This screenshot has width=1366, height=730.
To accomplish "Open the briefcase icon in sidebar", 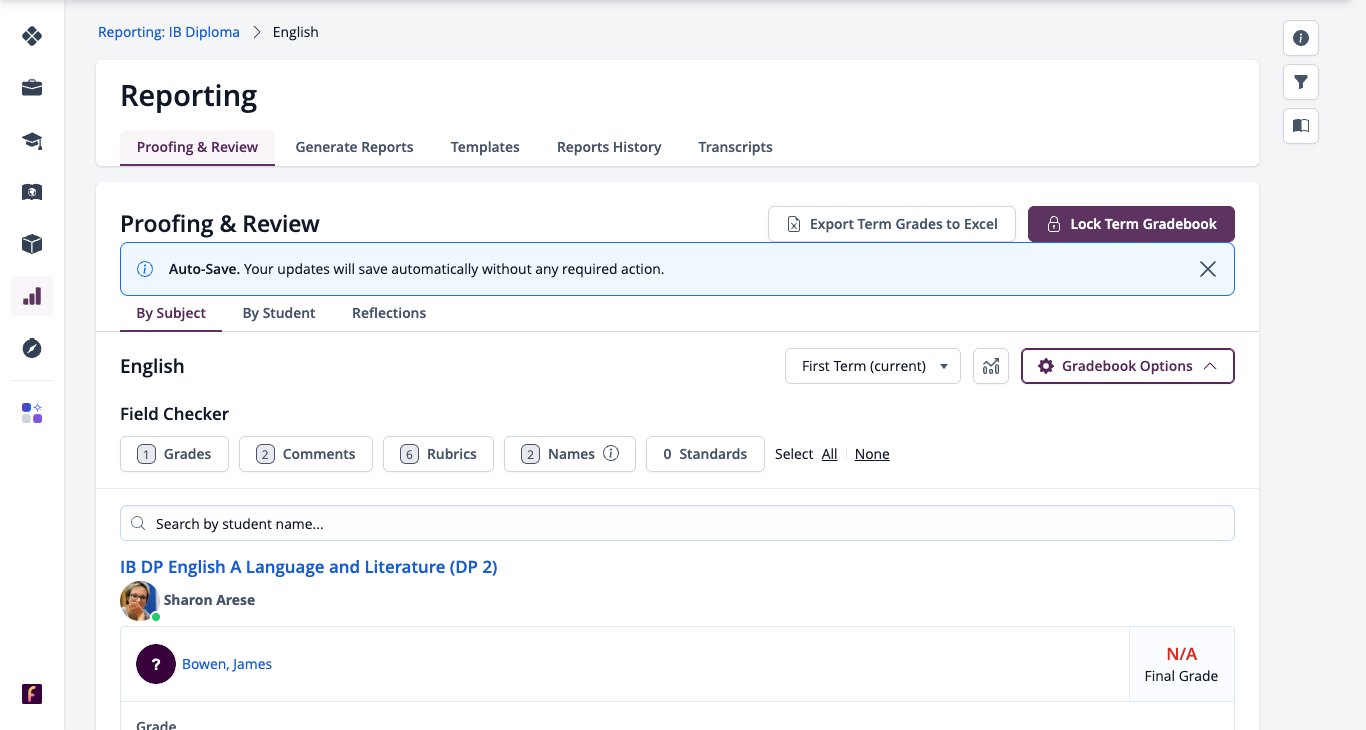I will click(32, 88).
